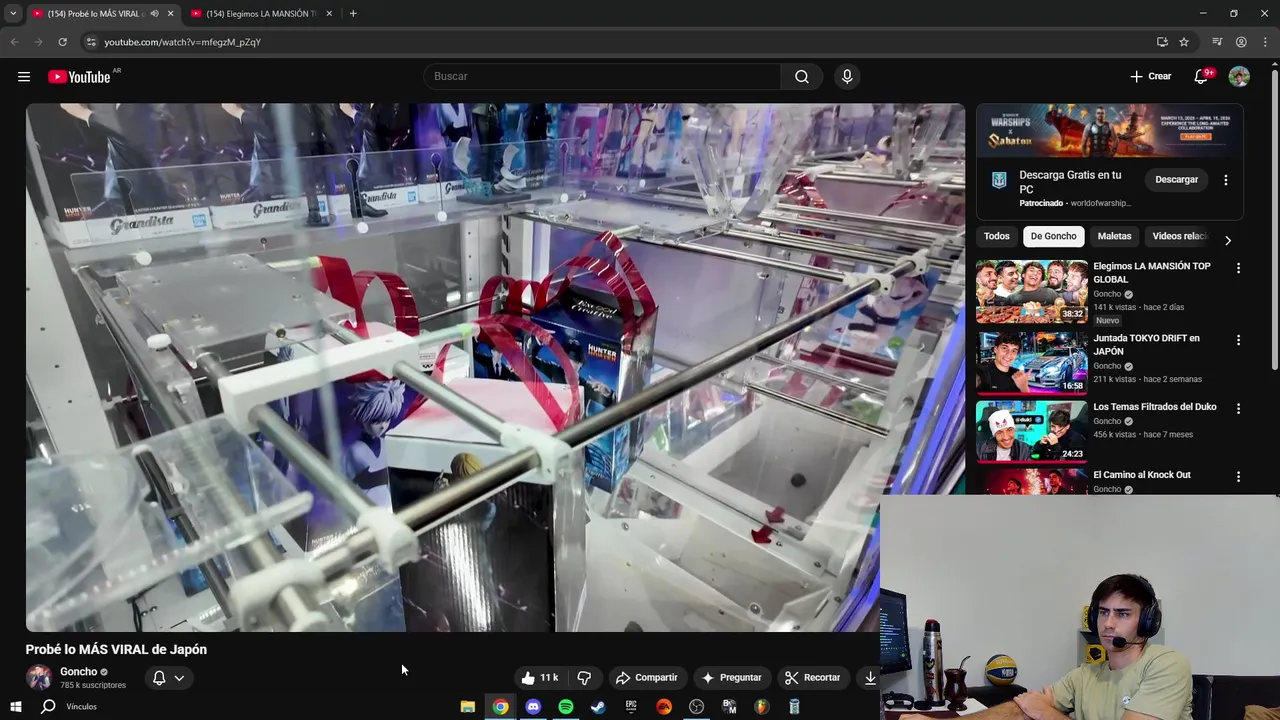The height and width of the screenshot is (720, 1280).
Task: Open Chrome three-dot menu
Action: pyautogui.click(x=1265, y=42)
